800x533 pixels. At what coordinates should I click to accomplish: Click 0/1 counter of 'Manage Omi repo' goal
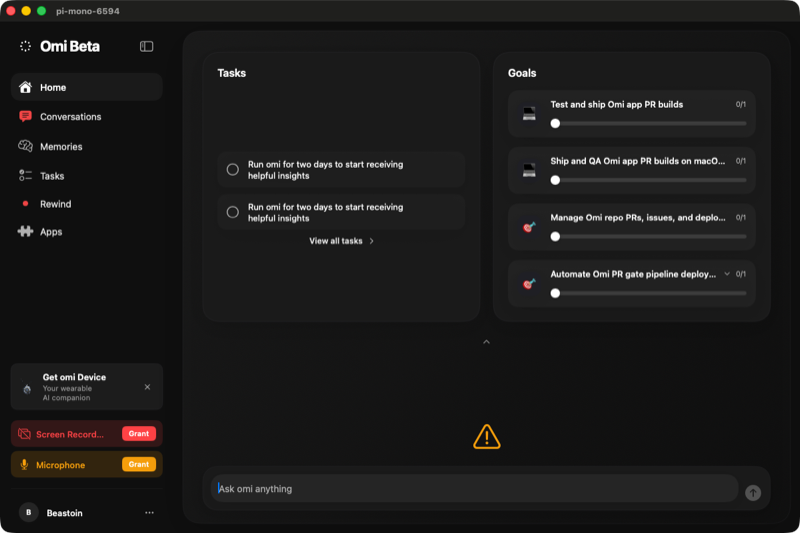(740, 218)
